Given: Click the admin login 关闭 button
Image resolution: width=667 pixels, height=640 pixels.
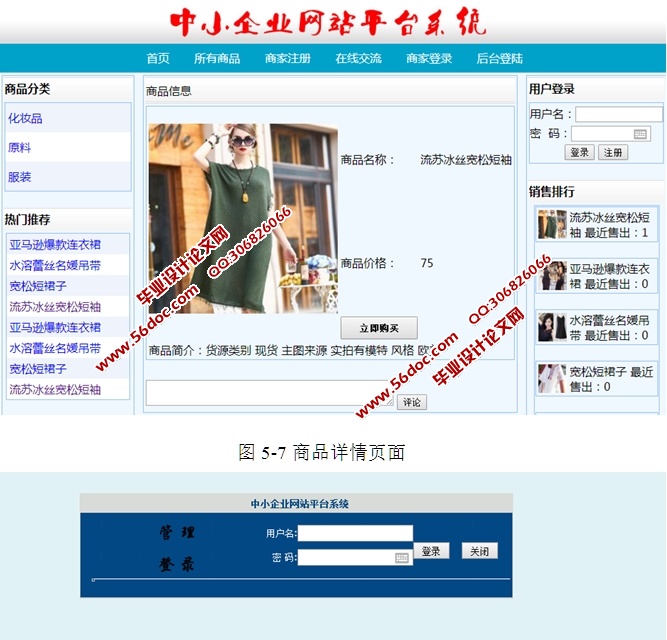Looking at the screenshot, I should (479, 551).
